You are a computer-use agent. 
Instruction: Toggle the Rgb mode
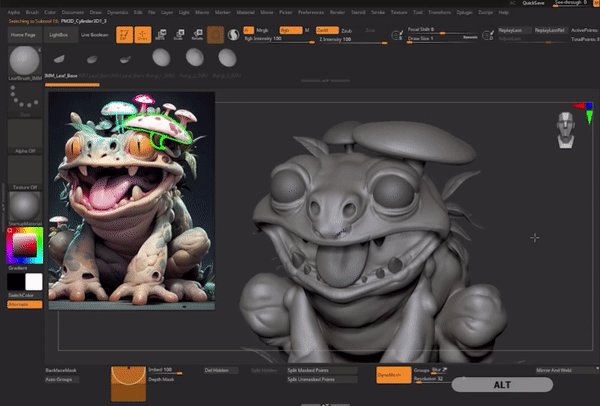(x=291, y=30)
